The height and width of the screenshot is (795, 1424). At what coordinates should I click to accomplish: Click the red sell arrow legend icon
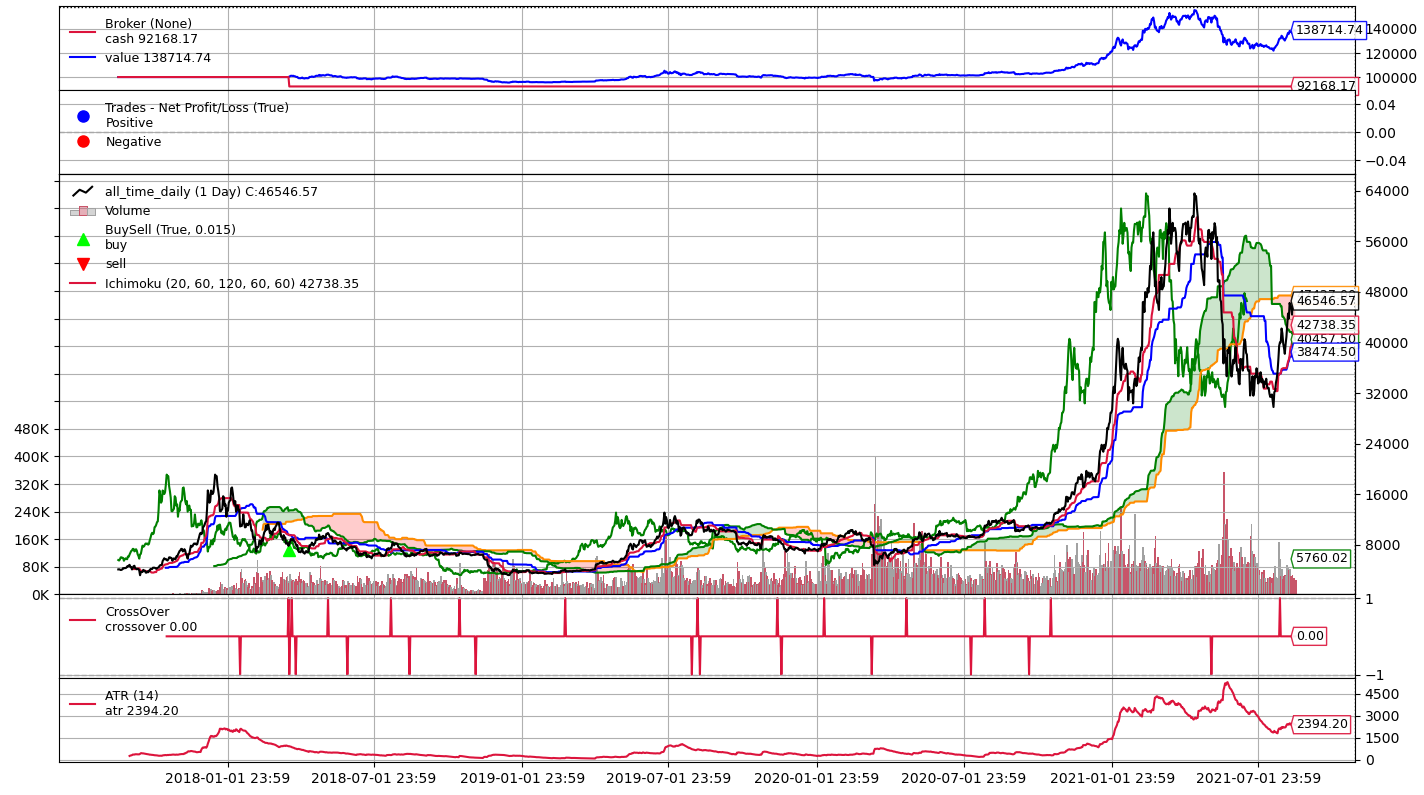coord(83,264)
